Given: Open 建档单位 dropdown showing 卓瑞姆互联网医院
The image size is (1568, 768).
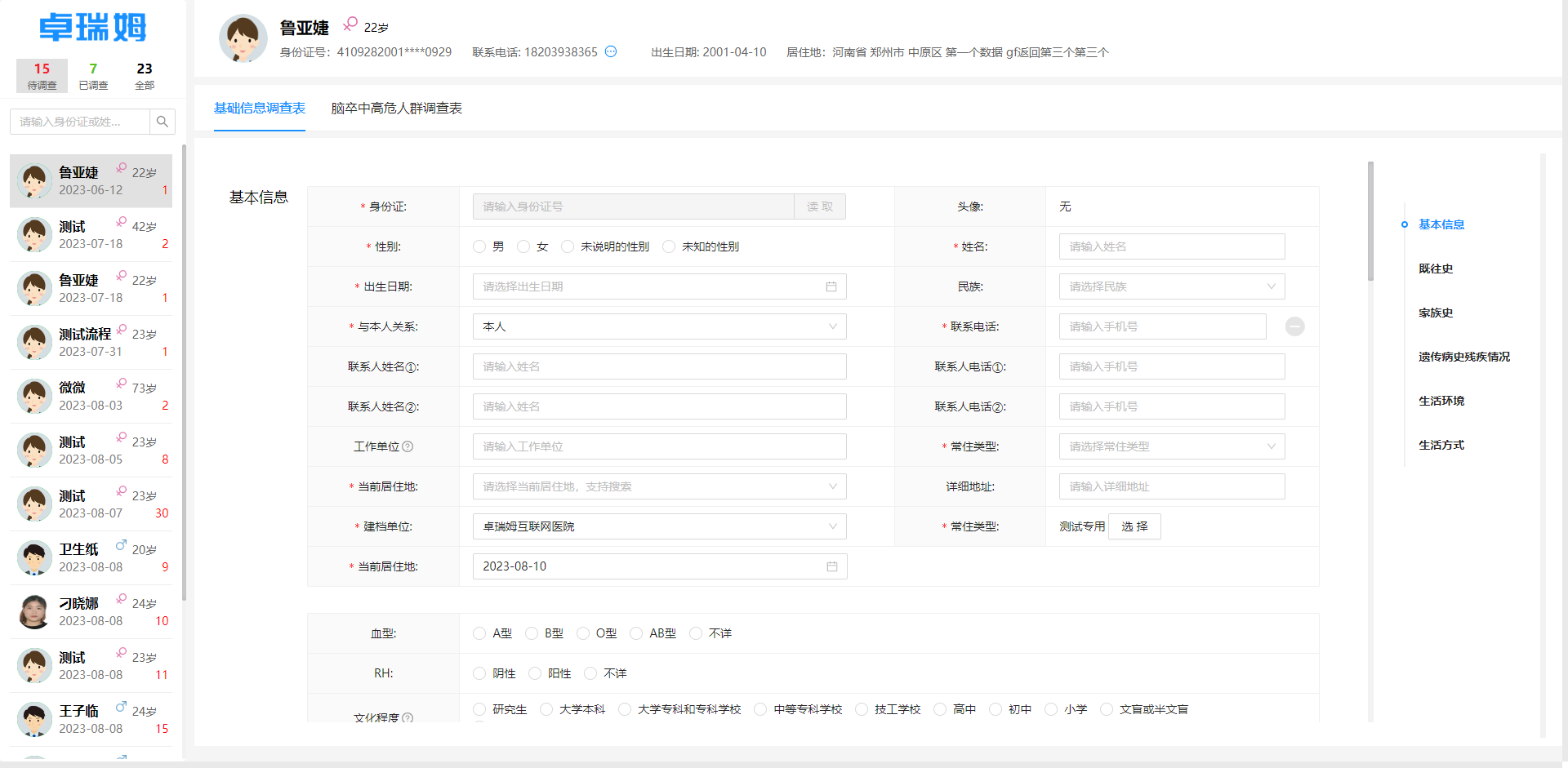Looking at the screenshot, I should [660, 526].
